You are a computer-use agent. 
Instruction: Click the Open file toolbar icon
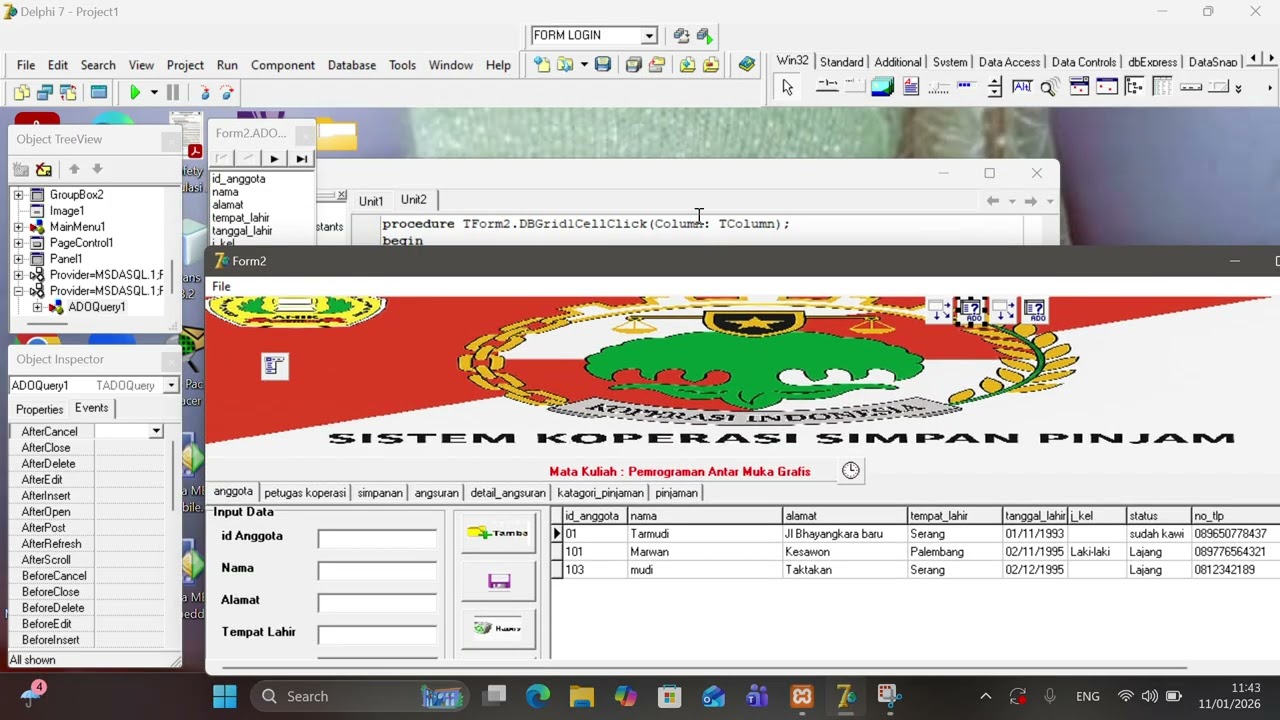pos(565,65)
